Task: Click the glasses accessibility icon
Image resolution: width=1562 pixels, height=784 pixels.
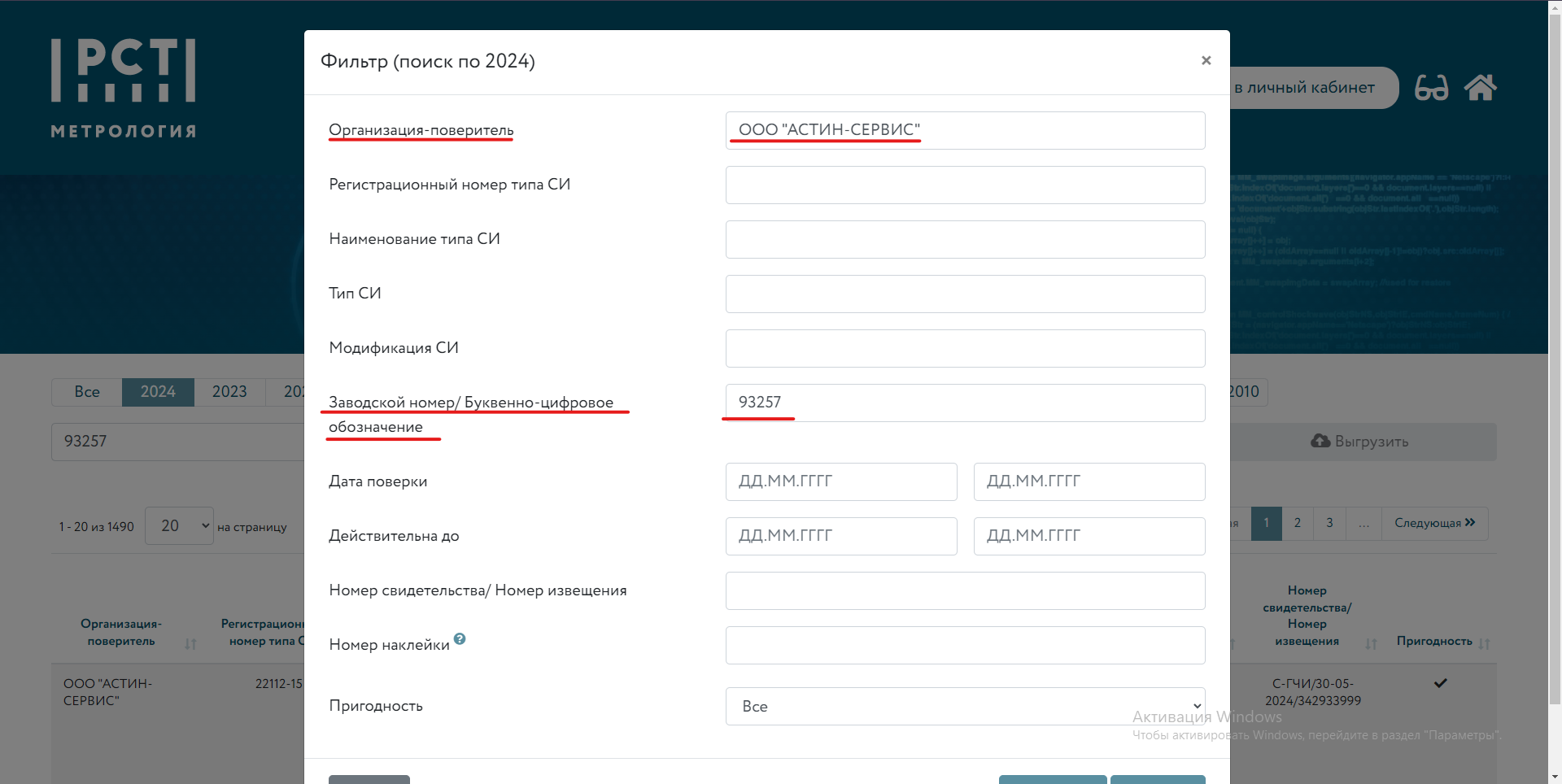Action: click(1431, 88)
